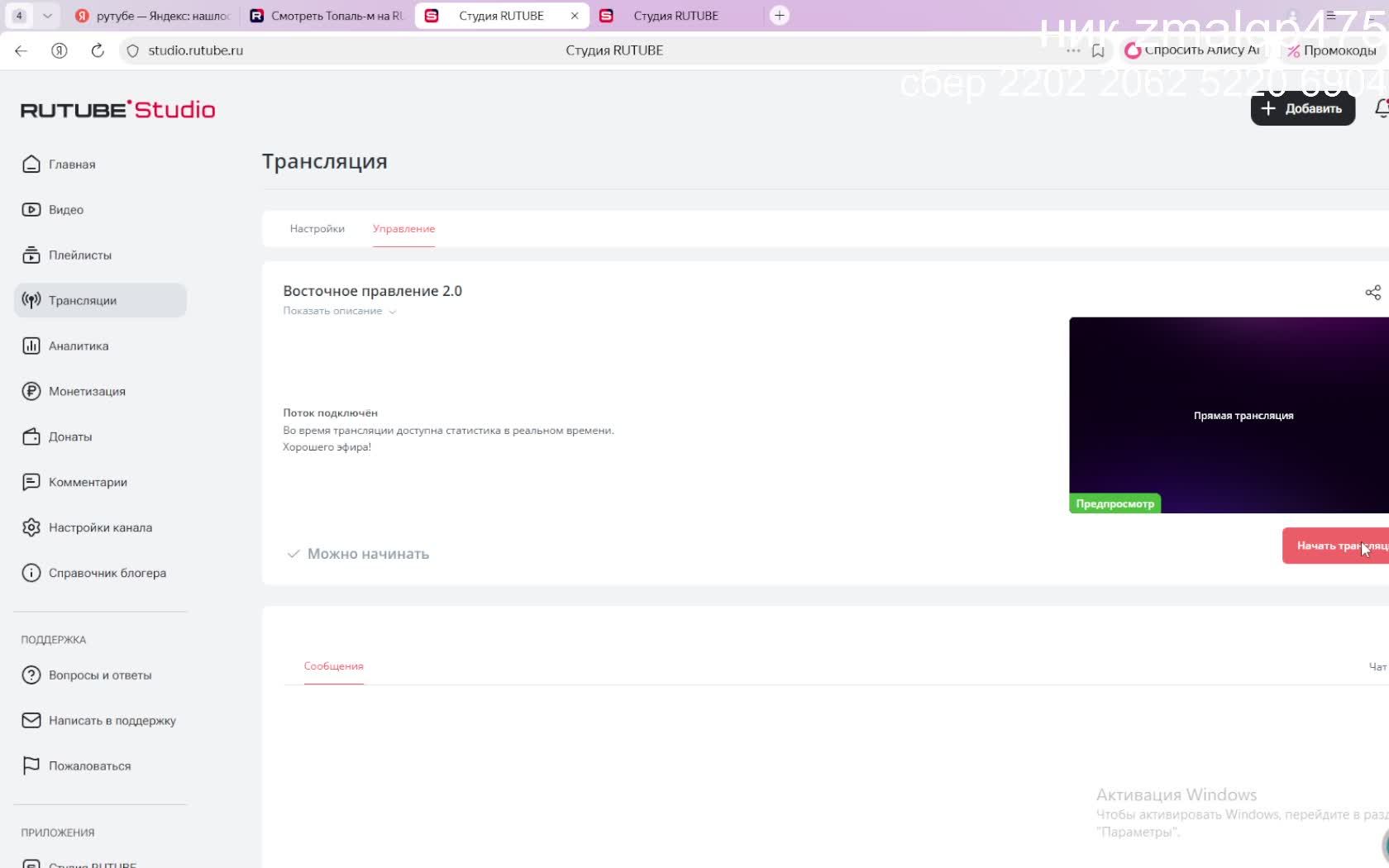Viewport: 1389px width, 868px height.
Task: Click the share icon near the stream title
Action: (1373, 292)
